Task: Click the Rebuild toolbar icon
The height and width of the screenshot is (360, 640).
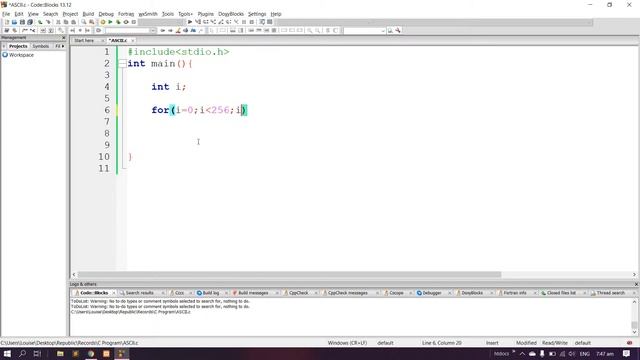Action: [126, 22]
